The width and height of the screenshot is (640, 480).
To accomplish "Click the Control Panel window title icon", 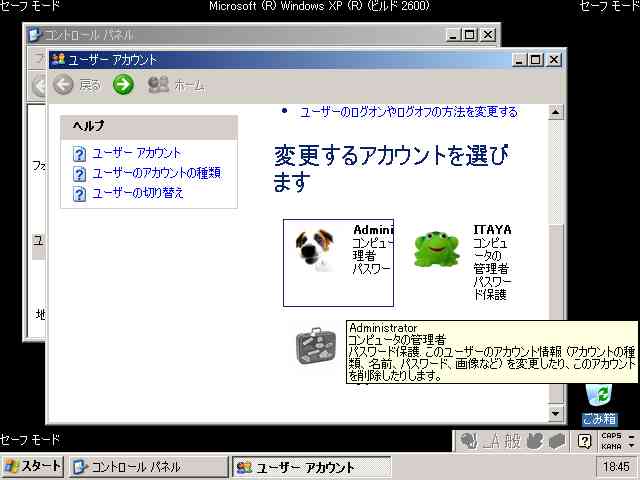I will coord(35,35).
